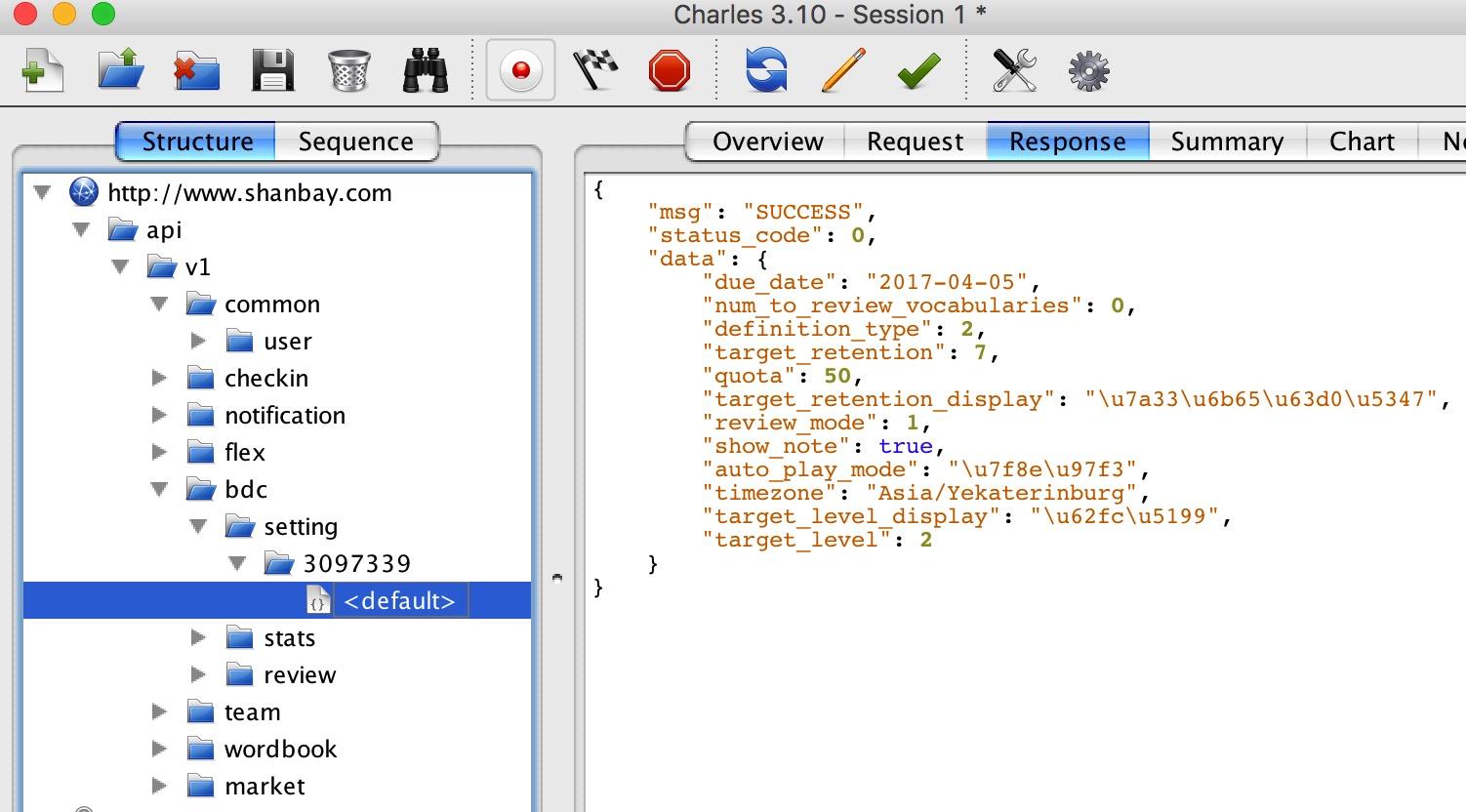This screenshot has height=812, width=1466.
Task: Zoom the Charles window with the green button
Action: 103,14
